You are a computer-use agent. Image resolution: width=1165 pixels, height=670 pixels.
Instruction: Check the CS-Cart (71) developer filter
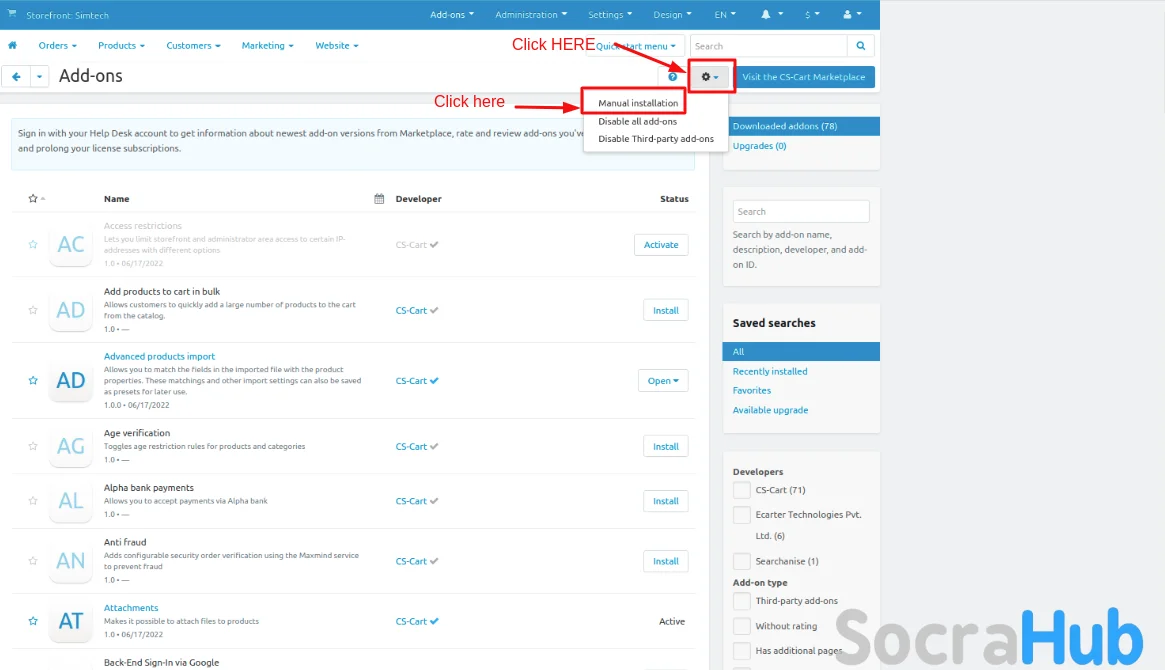click(741, 490)
